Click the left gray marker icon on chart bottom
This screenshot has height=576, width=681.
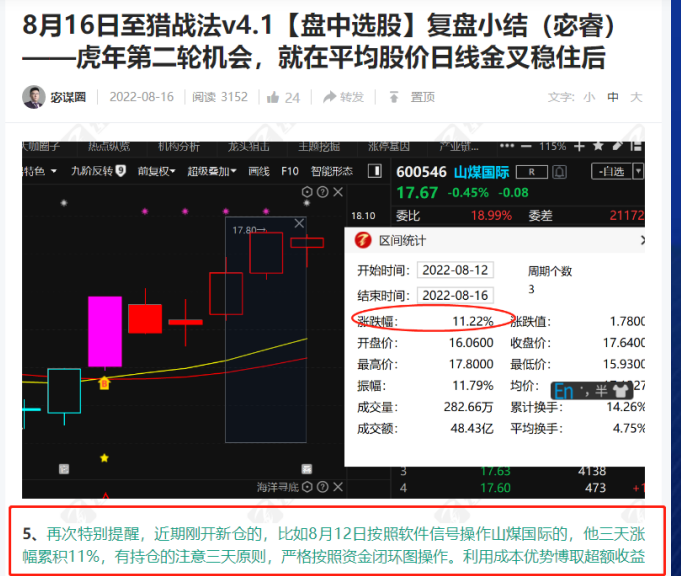64,469
